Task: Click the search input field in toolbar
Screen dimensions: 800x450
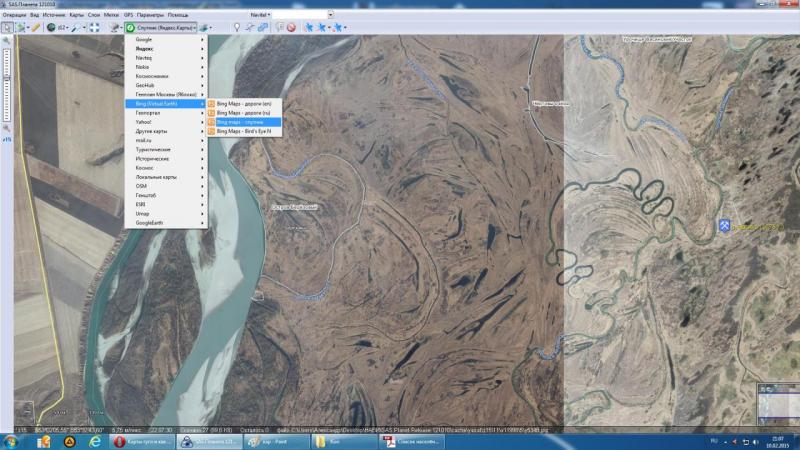Action: (299, 15)
